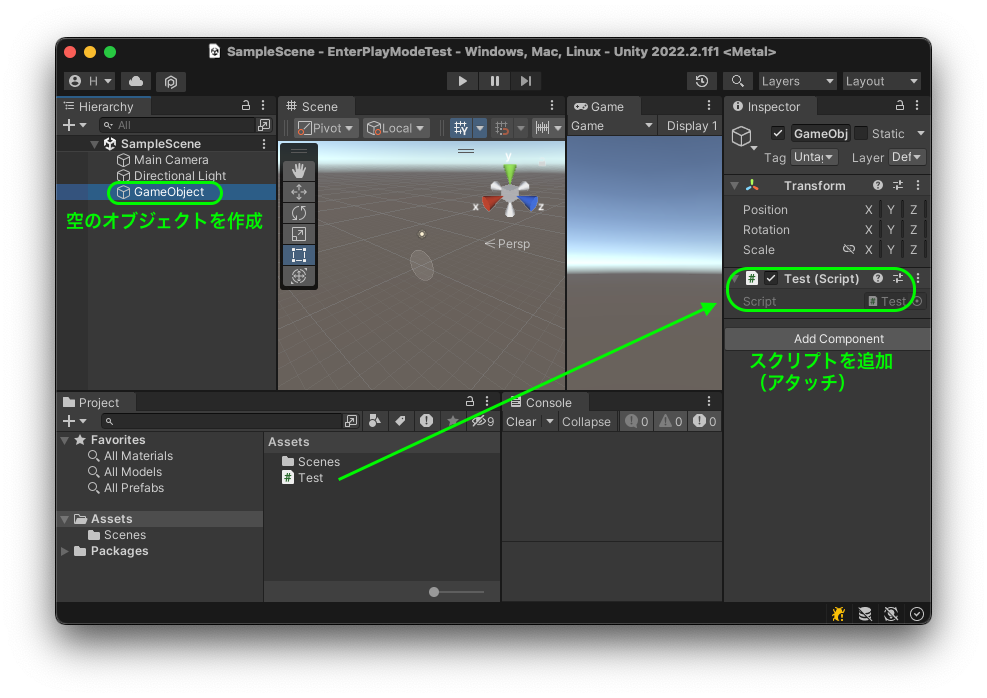987x698 pixels.
Task: Open the Test script help icon
Action: coord(878,278)
